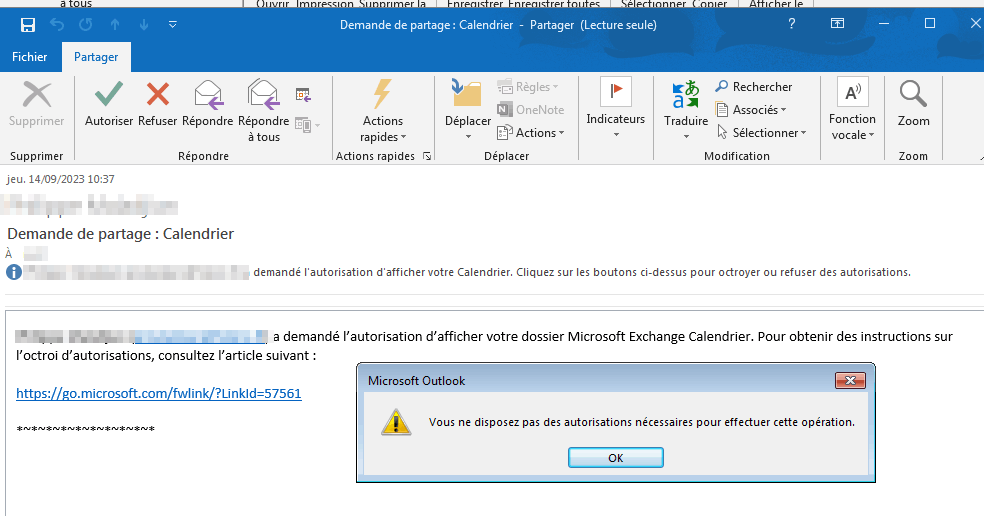This screenshot has height=516, width=984.
Task: Open the Actions rapides group dialog launcher
Action: tap(427, 156)
